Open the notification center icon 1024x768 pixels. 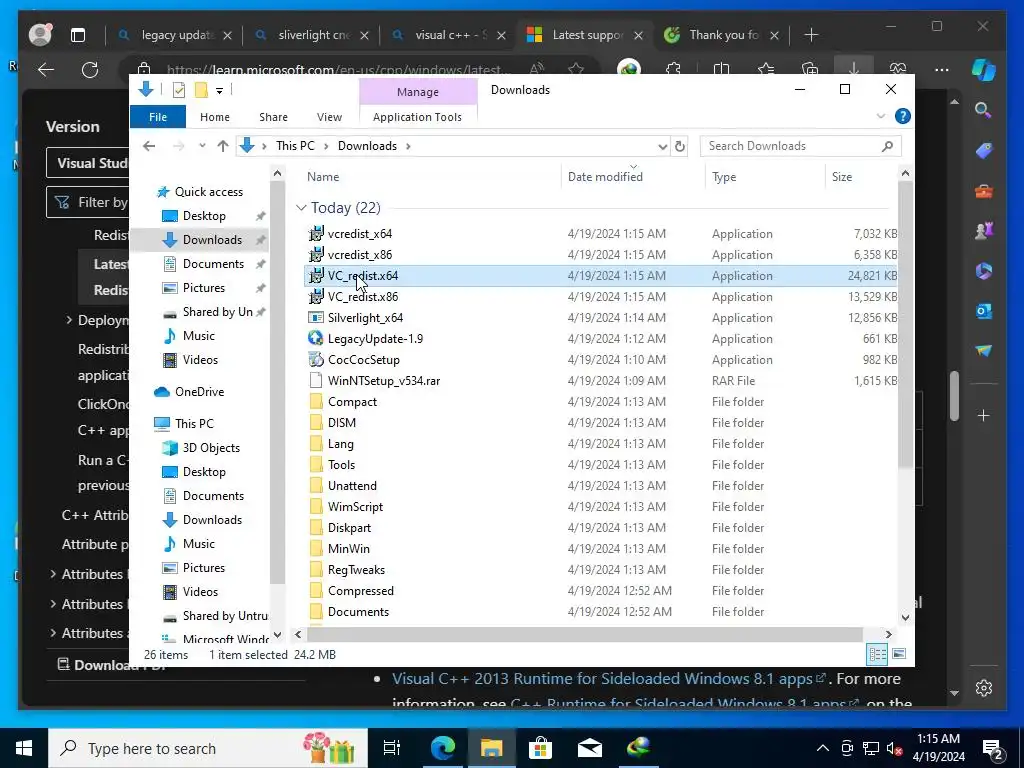click(993, 748)
